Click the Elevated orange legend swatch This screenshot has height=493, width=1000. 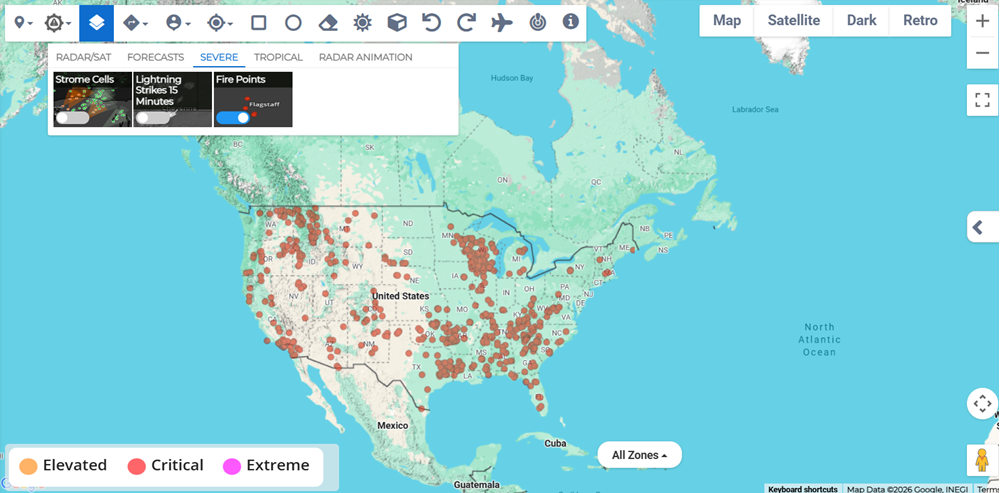(x=28, y=466)
